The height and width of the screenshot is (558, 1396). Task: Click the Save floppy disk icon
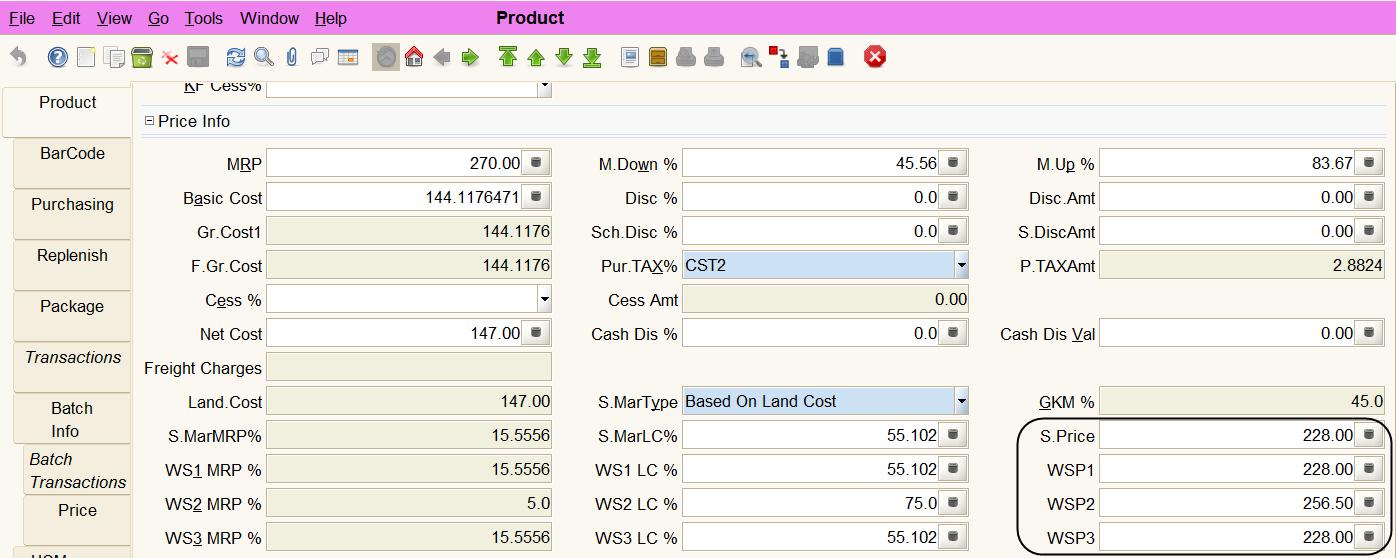coord(198,57)
